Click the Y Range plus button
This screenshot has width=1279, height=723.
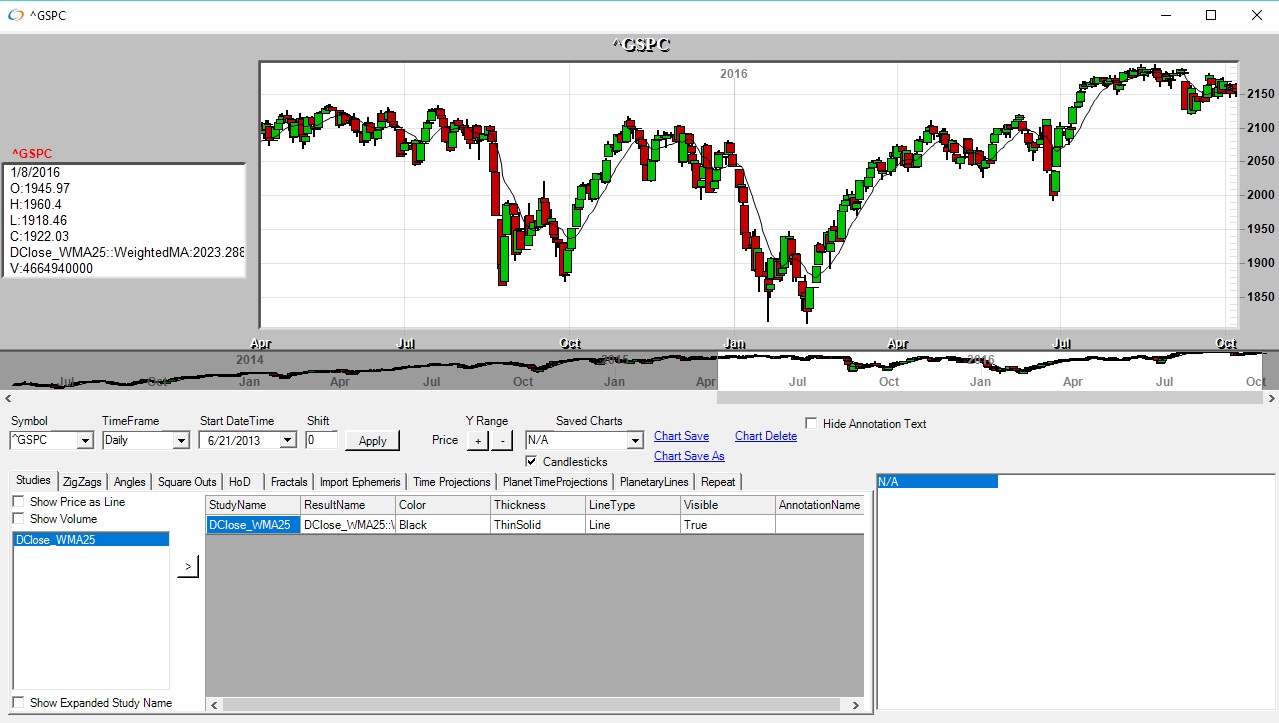[x=477, y=441]
